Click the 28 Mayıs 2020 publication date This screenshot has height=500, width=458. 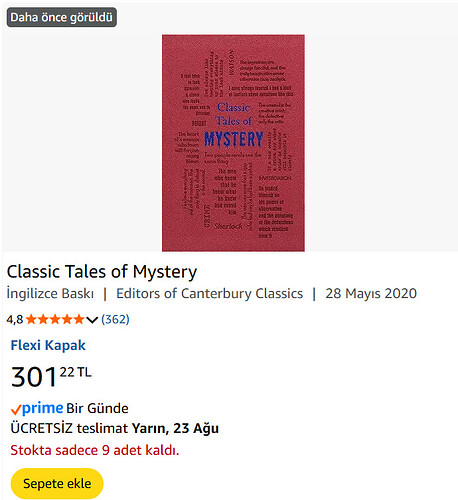pos(371,293)
